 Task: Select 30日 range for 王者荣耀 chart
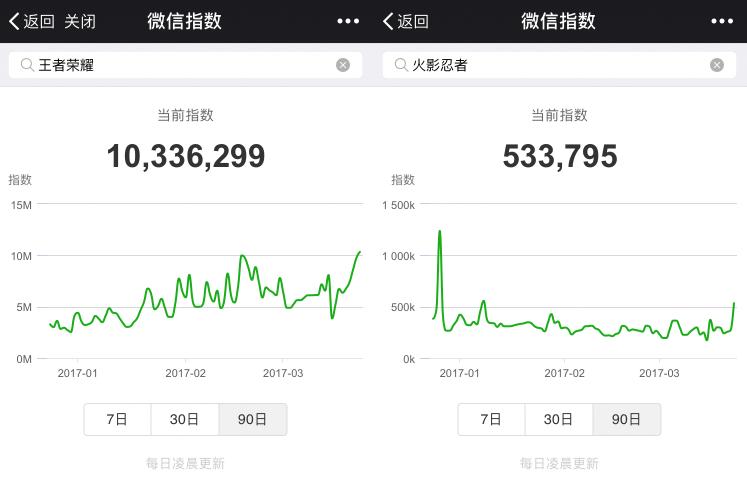[185, 419]
